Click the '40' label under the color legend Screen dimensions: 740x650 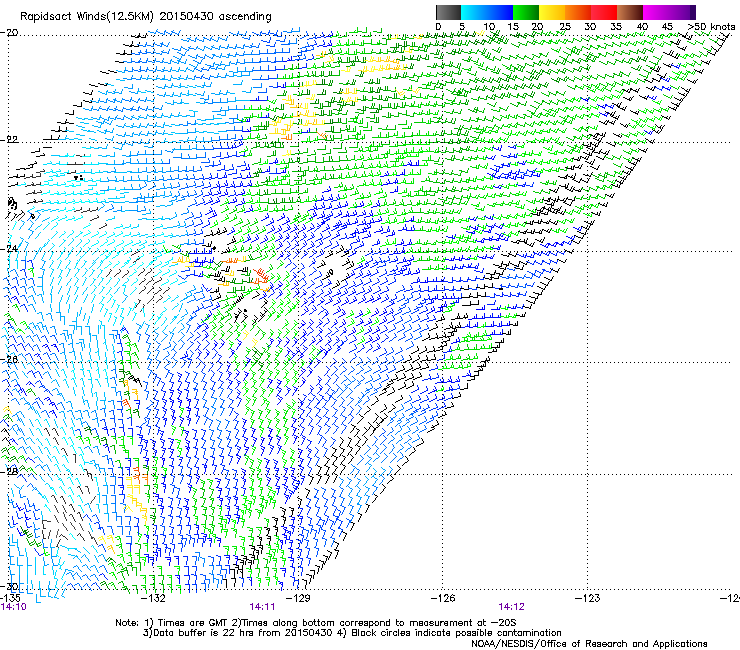coord(642,27)
